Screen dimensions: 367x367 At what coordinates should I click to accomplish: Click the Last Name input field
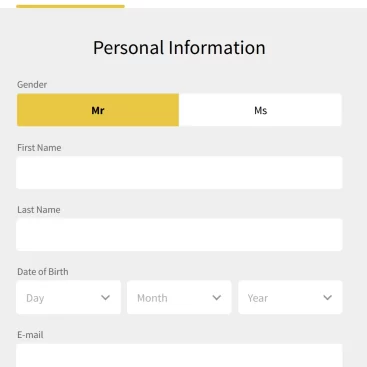(x=179, y=235)
